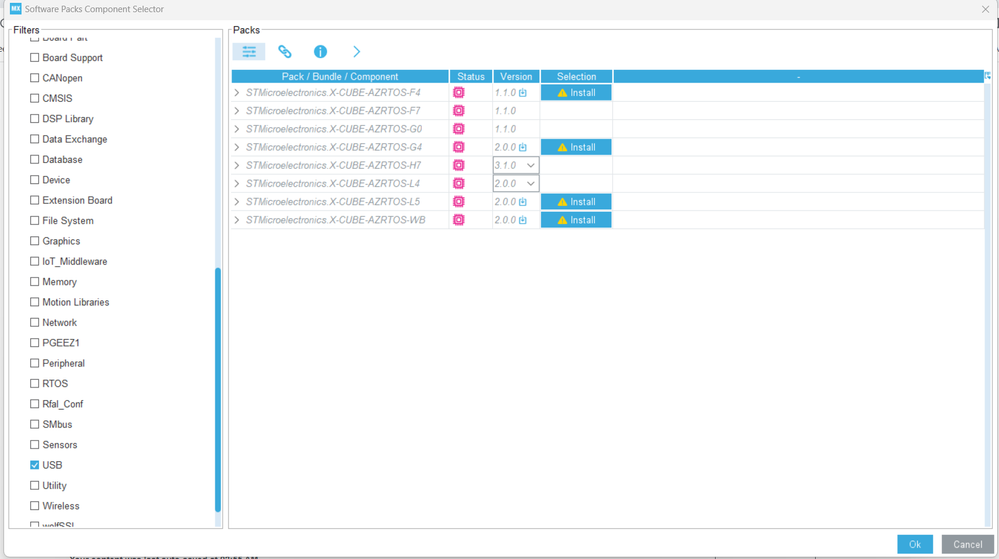999x559 pixels.
Task: Click status chip icon for X-CUBE-AZRTOS-L4
Action: 459,184
